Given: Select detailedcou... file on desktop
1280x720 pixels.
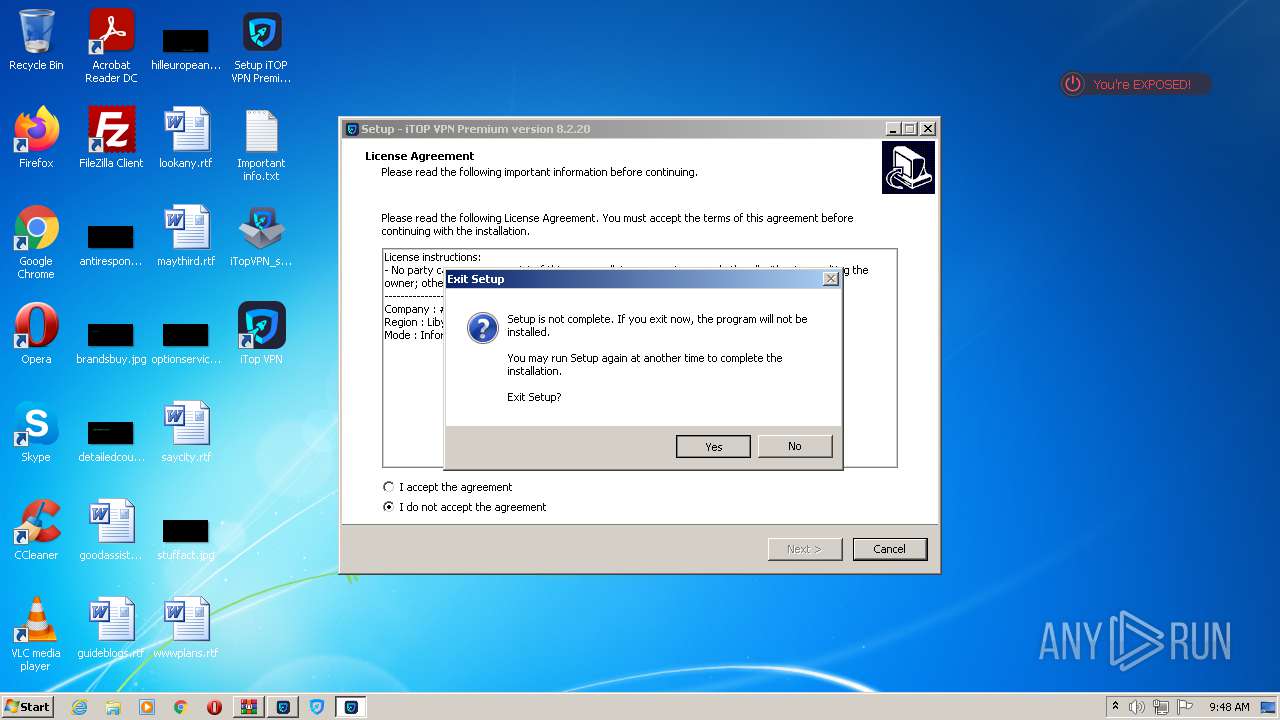Looking at the screenshot, I should click(111, 440).
